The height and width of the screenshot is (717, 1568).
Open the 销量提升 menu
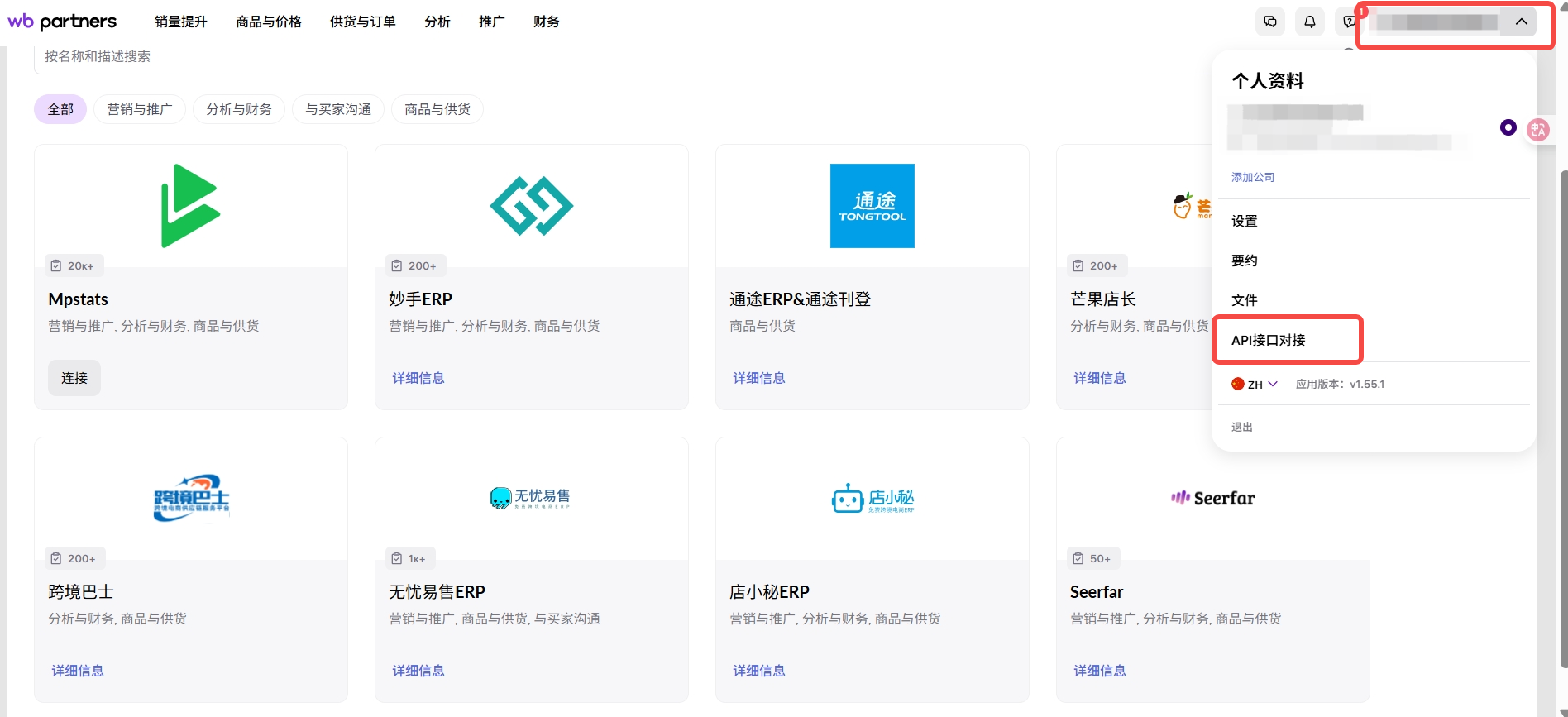181,22
